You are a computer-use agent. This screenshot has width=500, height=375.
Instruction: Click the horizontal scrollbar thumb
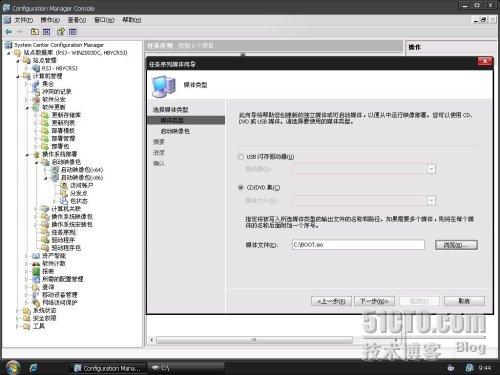tap(254, 340)
